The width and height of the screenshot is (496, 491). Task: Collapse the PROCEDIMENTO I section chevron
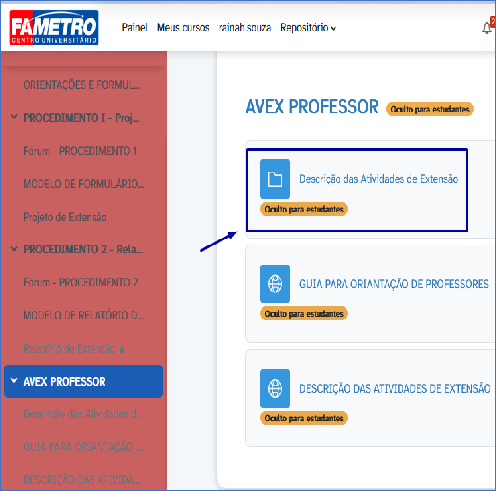pos(14,117)
